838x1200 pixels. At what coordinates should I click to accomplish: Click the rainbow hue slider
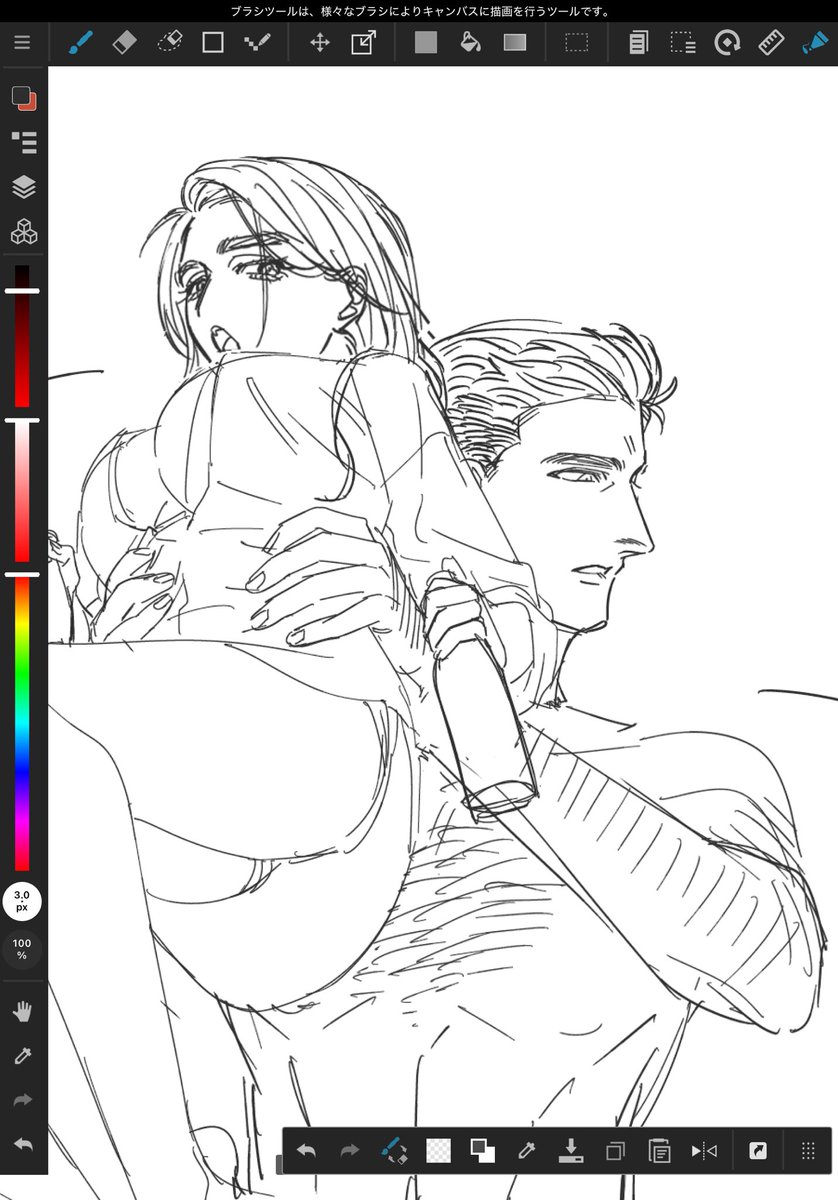[22, 722]
